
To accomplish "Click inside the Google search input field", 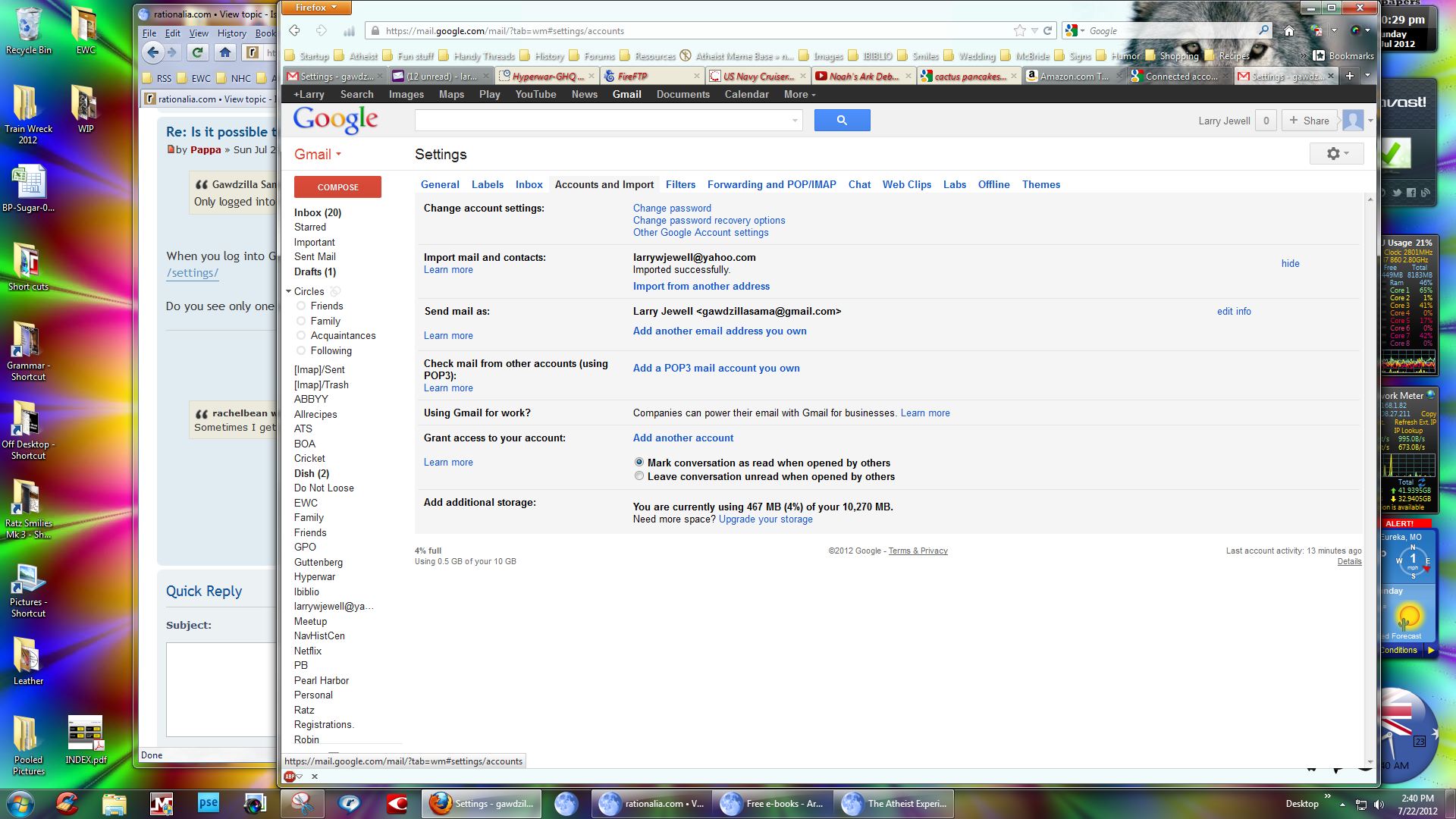I will click(603, 121).
